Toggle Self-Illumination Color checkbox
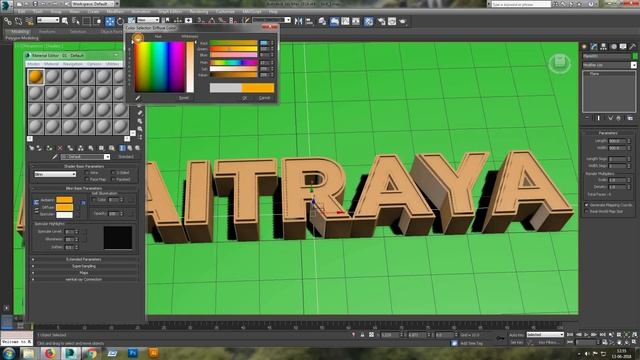 (x=94, y=200)
